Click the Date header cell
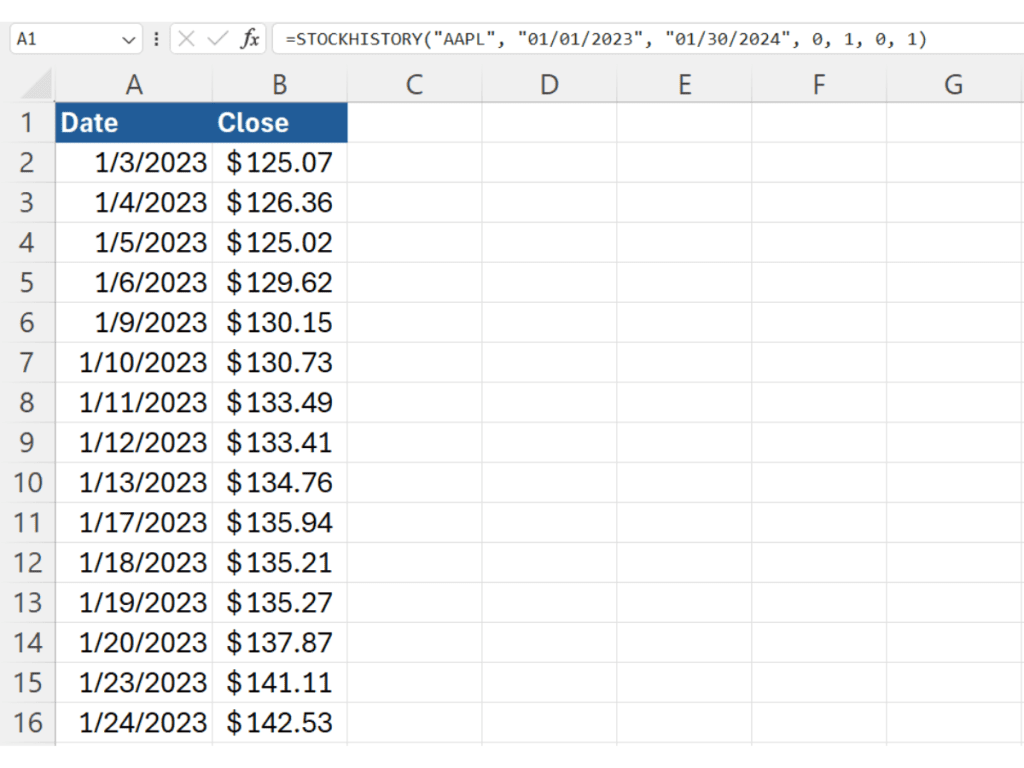1024x768 pixels. pyautogui.click(x=134, y=123)
